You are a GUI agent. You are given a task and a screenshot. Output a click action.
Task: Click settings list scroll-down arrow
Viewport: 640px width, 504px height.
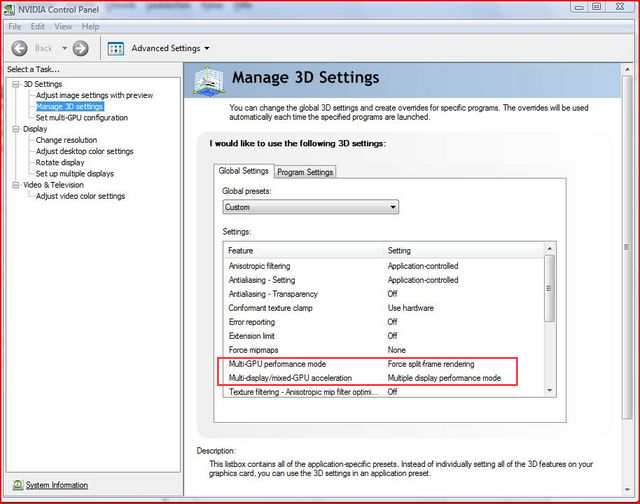pos(550,391)
